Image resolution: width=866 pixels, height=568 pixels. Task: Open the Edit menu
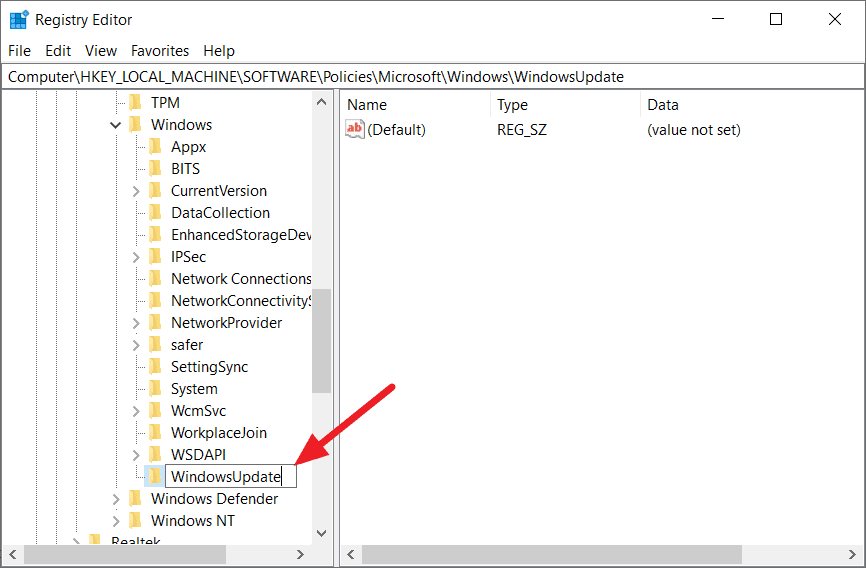[x=58, y=51]
